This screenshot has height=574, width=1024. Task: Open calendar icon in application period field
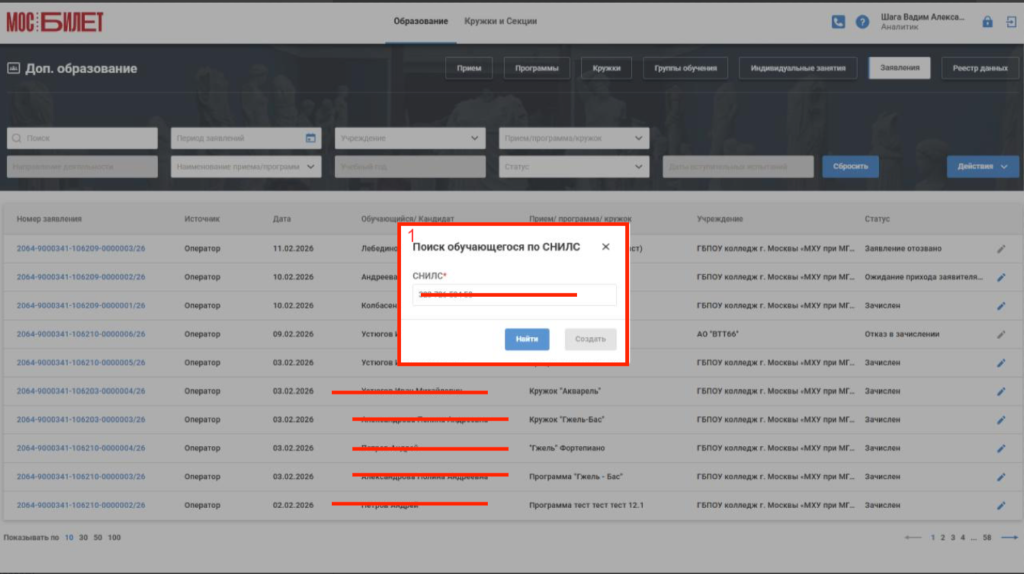(310, 138)
